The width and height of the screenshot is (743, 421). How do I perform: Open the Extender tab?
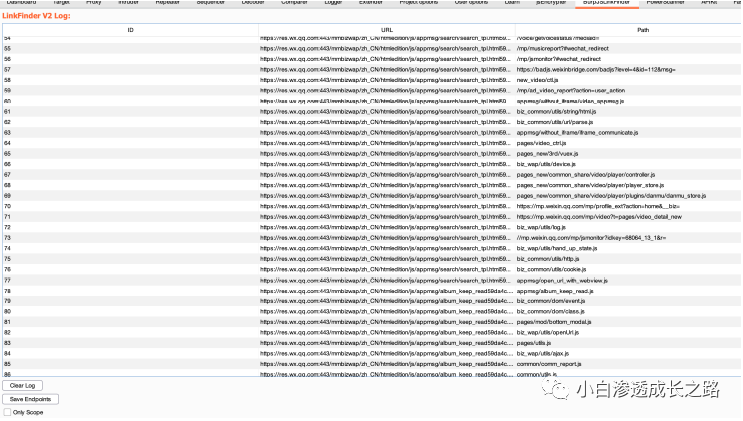(371, 2)
